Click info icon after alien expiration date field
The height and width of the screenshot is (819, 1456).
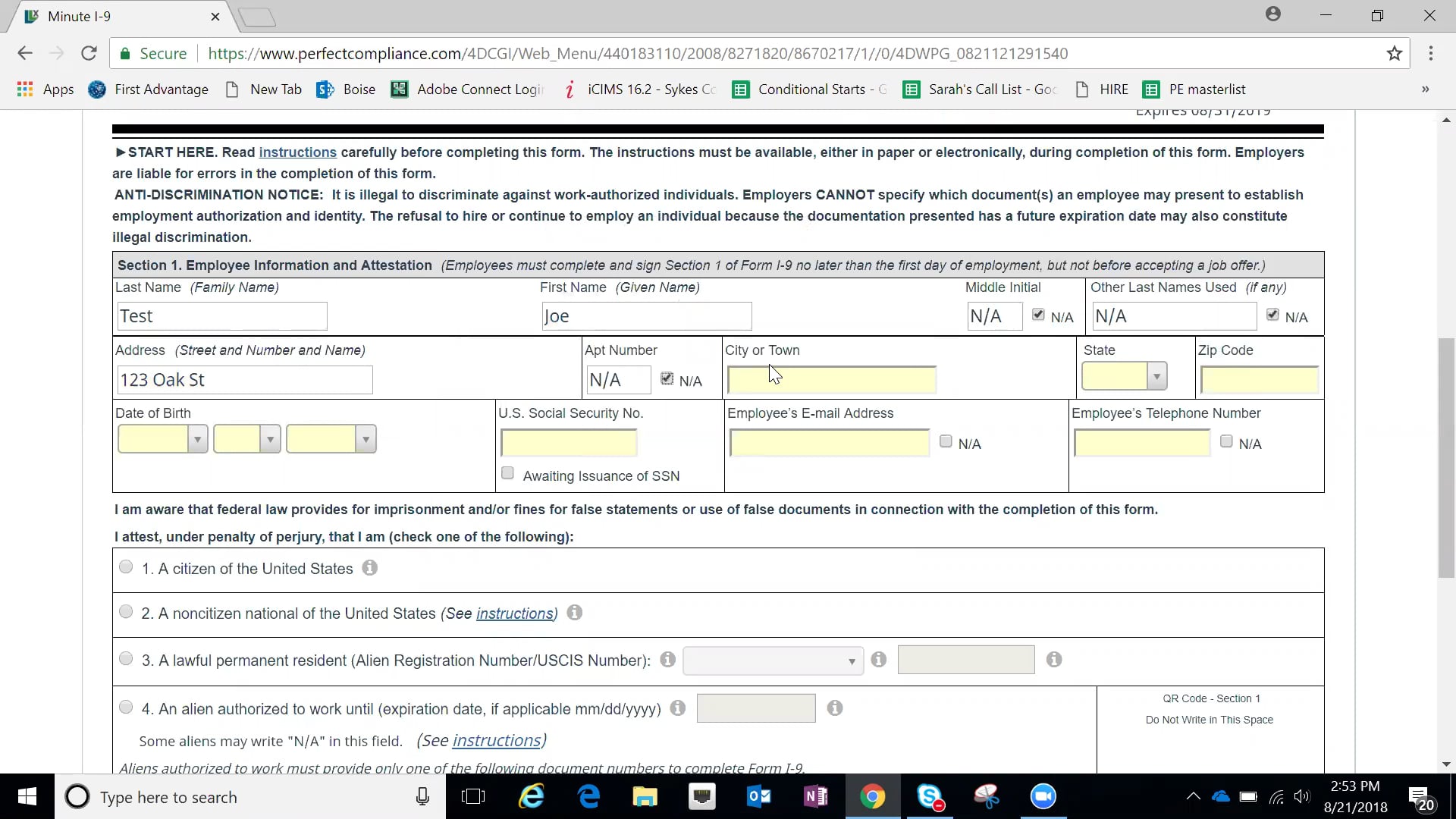tap(835, 708)
